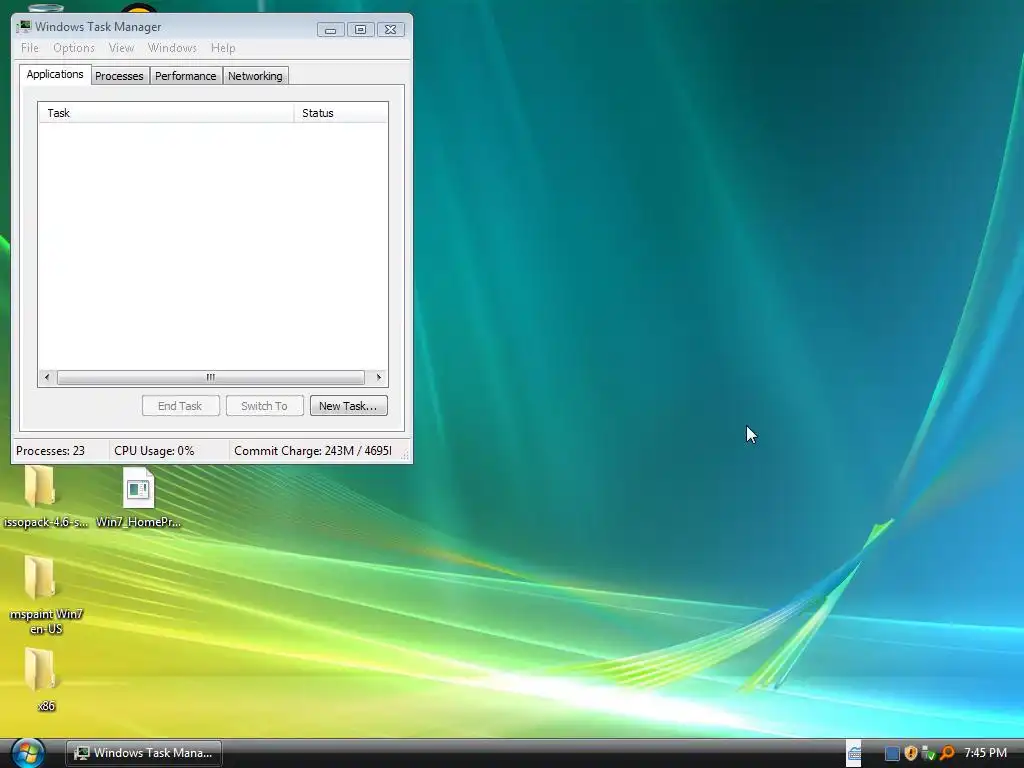1024x768 pixels.
Task: Click the New Task... button
Action: click(x=348, y=406)
